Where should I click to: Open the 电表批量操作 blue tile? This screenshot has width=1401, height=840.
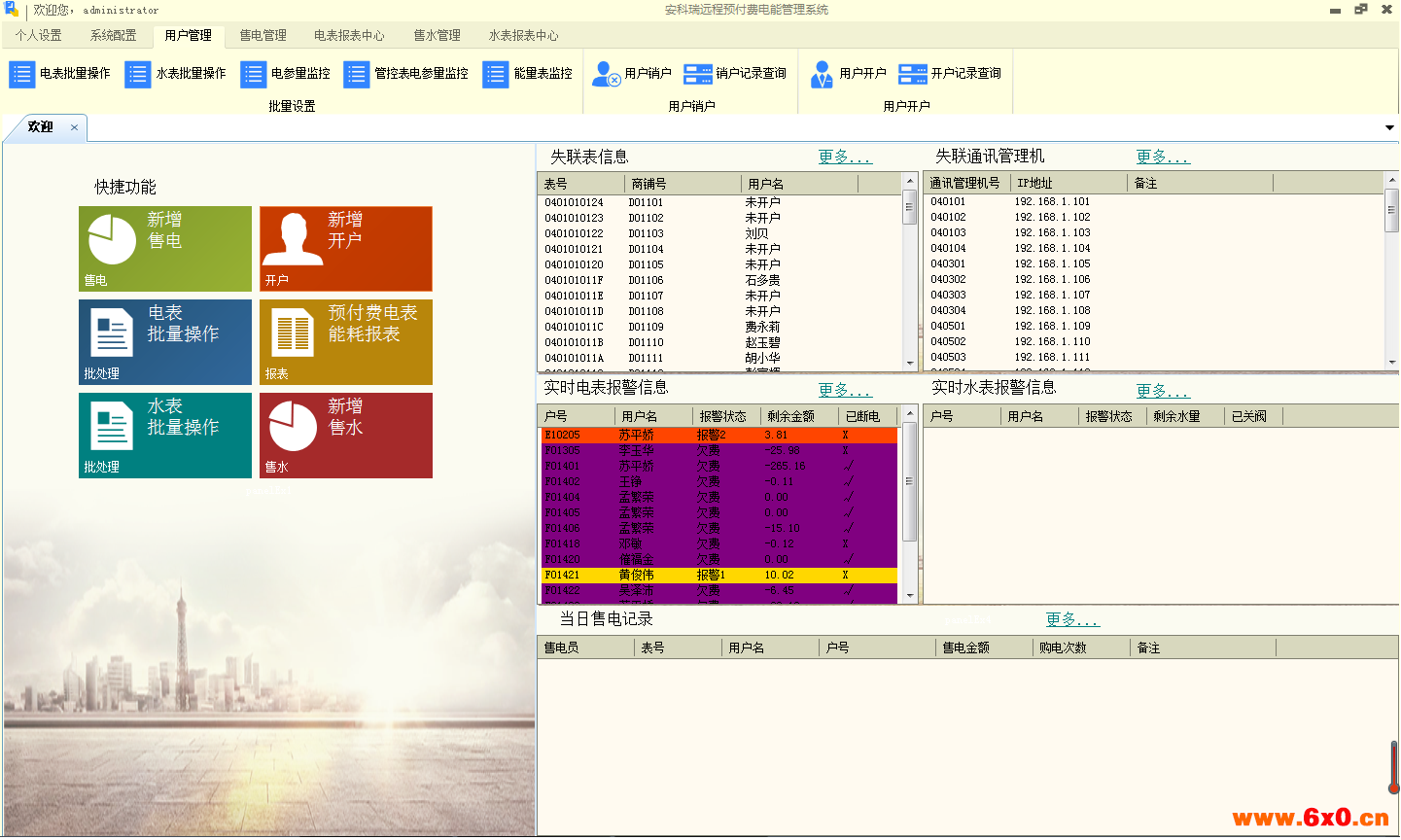[x=165, y=342]
